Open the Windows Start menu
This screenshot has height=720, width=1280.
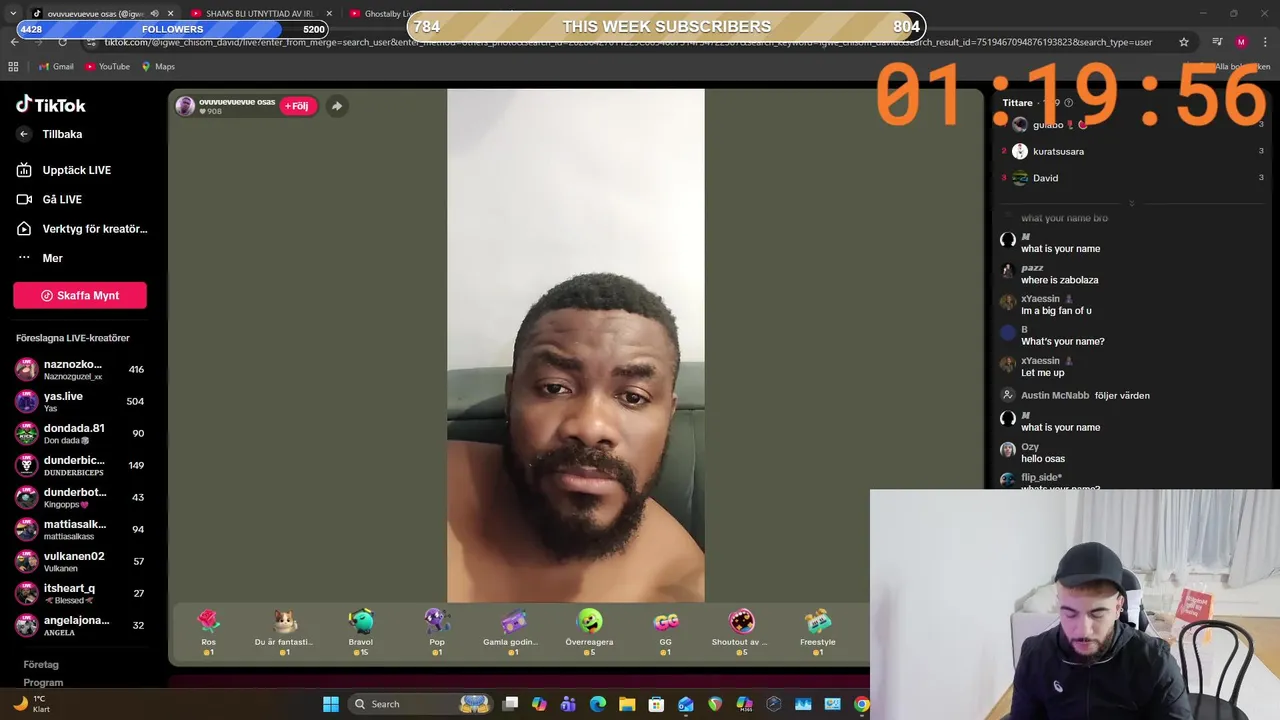click(330, 704)
